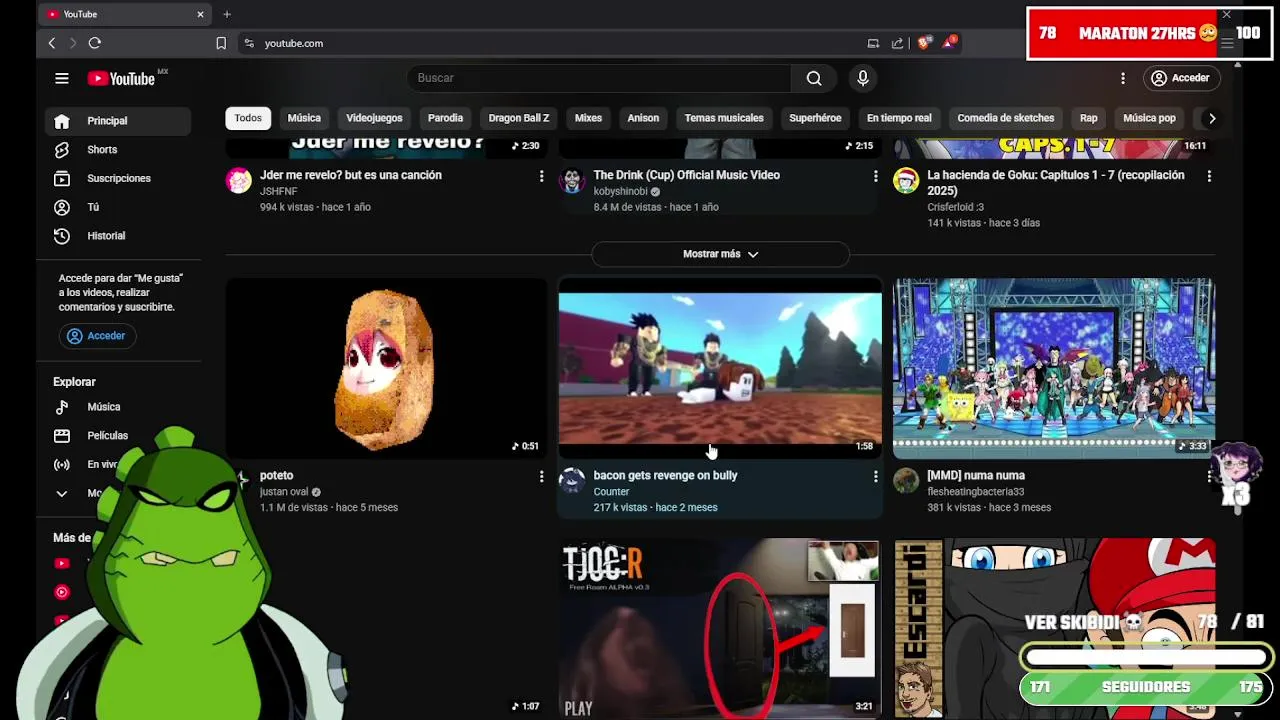Click the Acceder button in the top bar
The width and height of the screenshot is (1280, 720).
click(1181, 78)
